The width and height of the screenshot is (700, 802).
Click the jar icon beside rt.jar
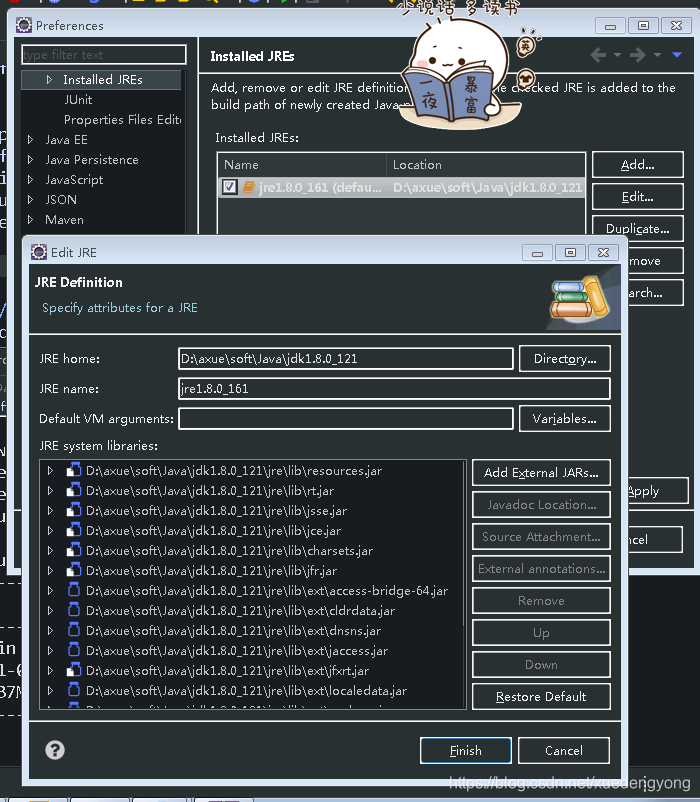74,490
